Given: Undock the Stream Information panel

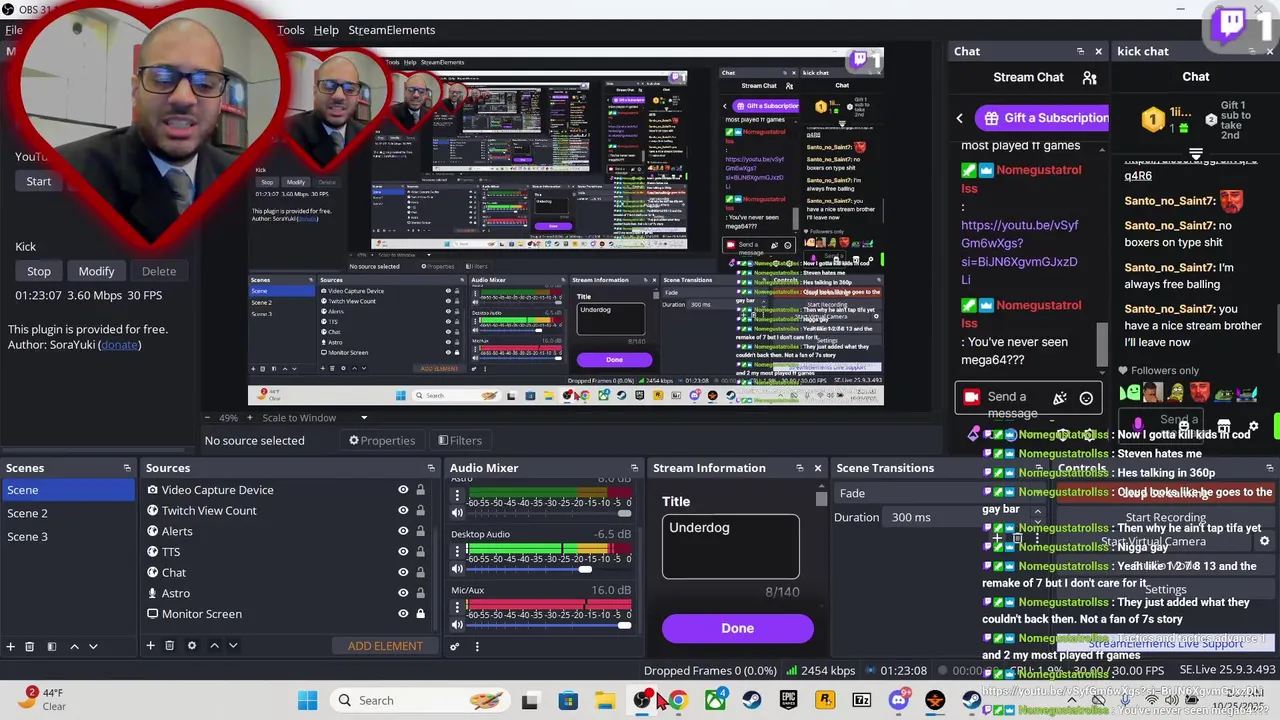Looking at the screenshot, I should [799, 468].
